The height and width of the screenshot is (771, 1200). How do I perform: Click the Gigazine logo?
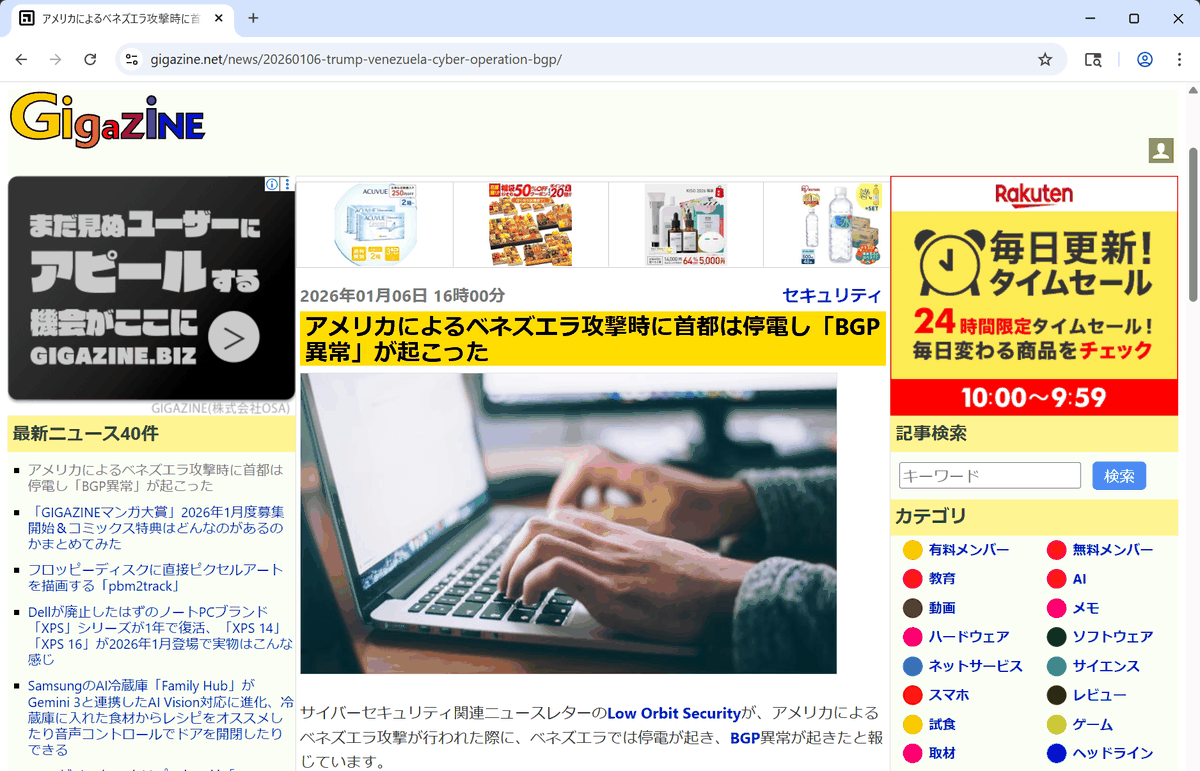(107, 121)
